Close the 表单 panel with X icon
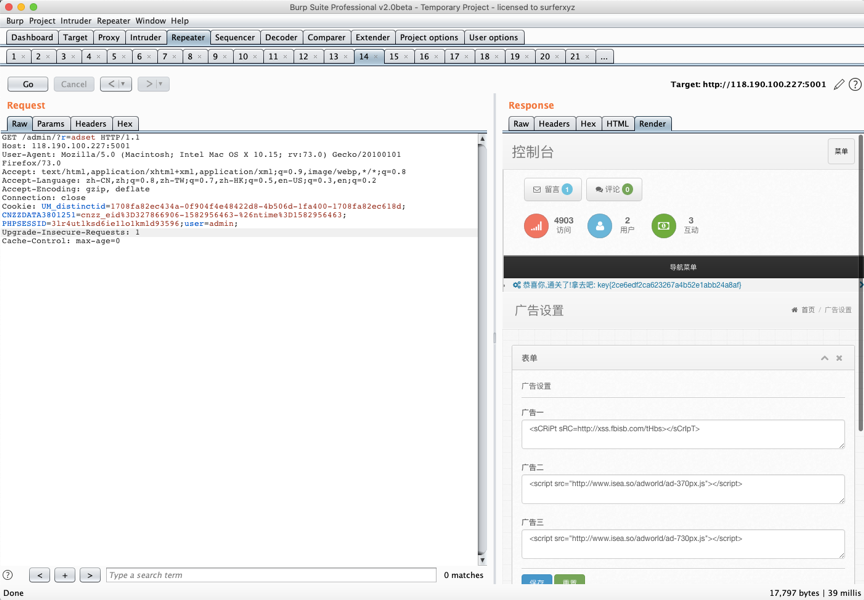Image resolution: width=864 pixels, height=600 pixels. point(839,358)
